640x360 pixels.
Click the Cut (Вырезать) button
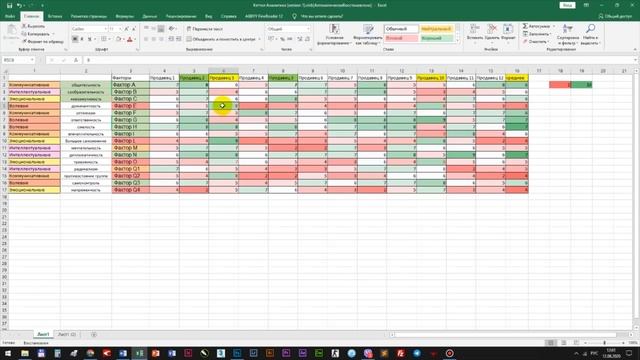33,26
